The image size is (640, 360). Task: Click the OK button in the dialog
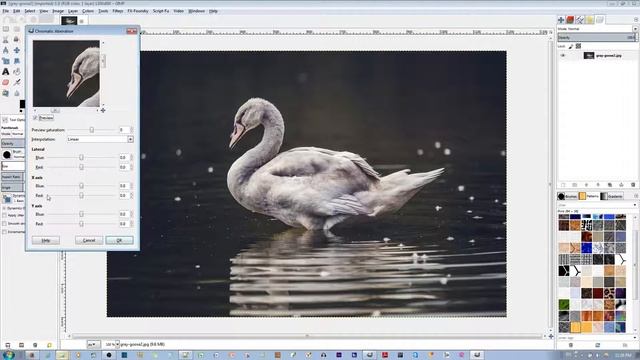pyautogui.click(x=119, y=240)
